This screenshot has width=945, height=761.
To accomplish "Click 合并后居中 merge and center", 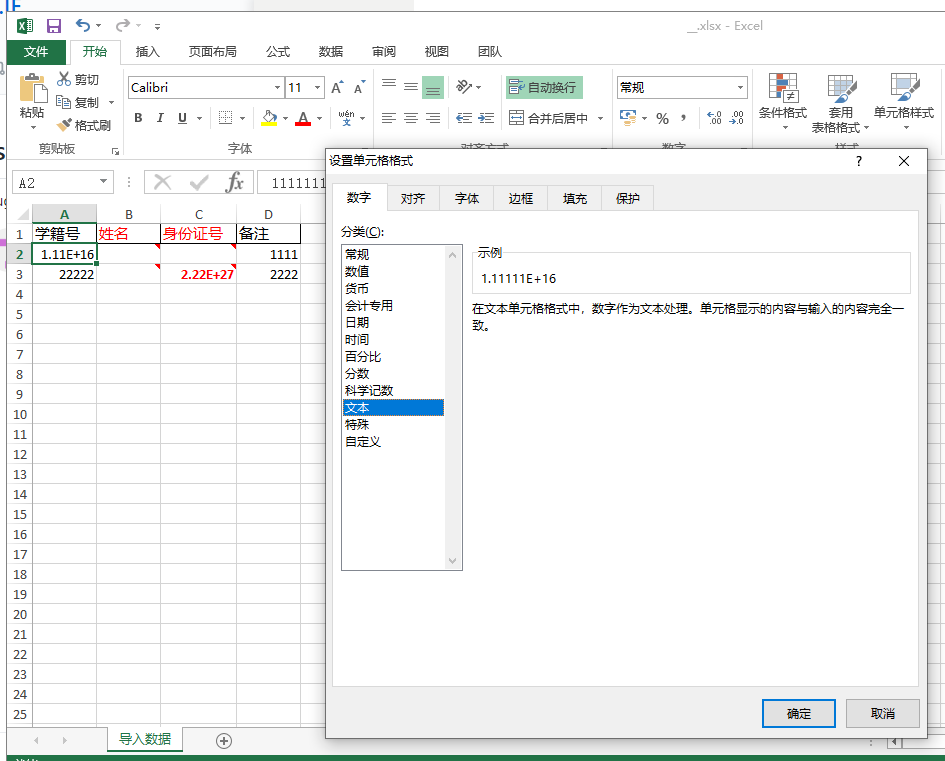I will click(x=548, y=118).
